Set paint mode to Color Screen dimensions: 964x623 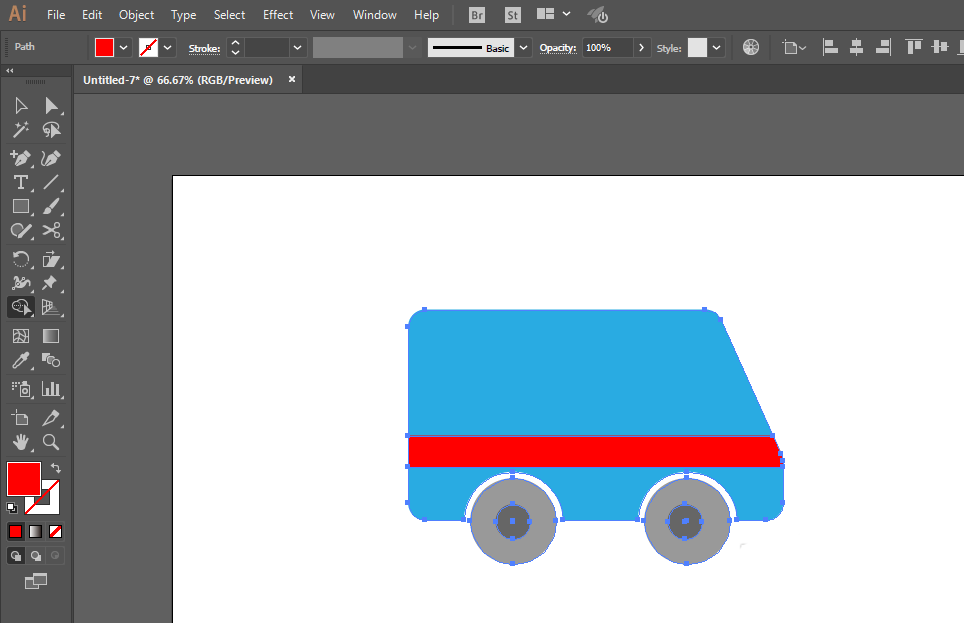pos(15,531)
